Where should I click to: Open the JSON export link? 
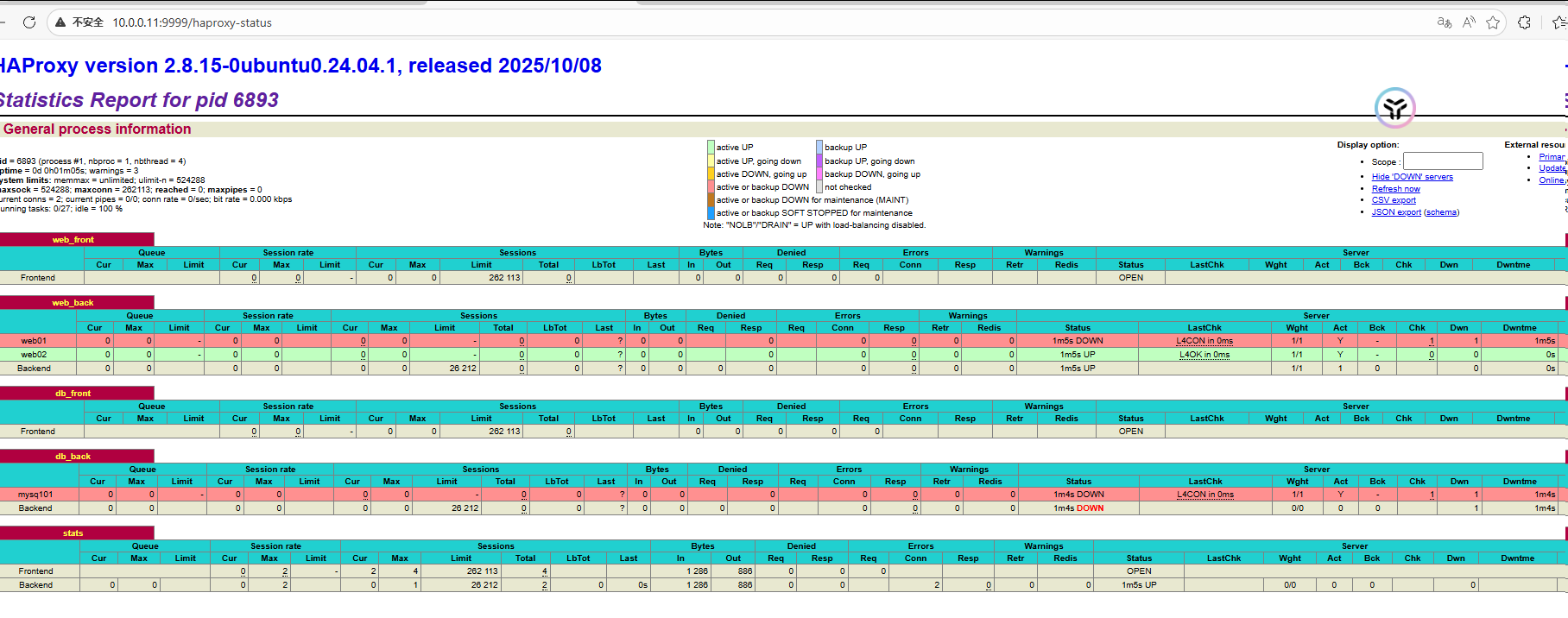click(1396, 212)
